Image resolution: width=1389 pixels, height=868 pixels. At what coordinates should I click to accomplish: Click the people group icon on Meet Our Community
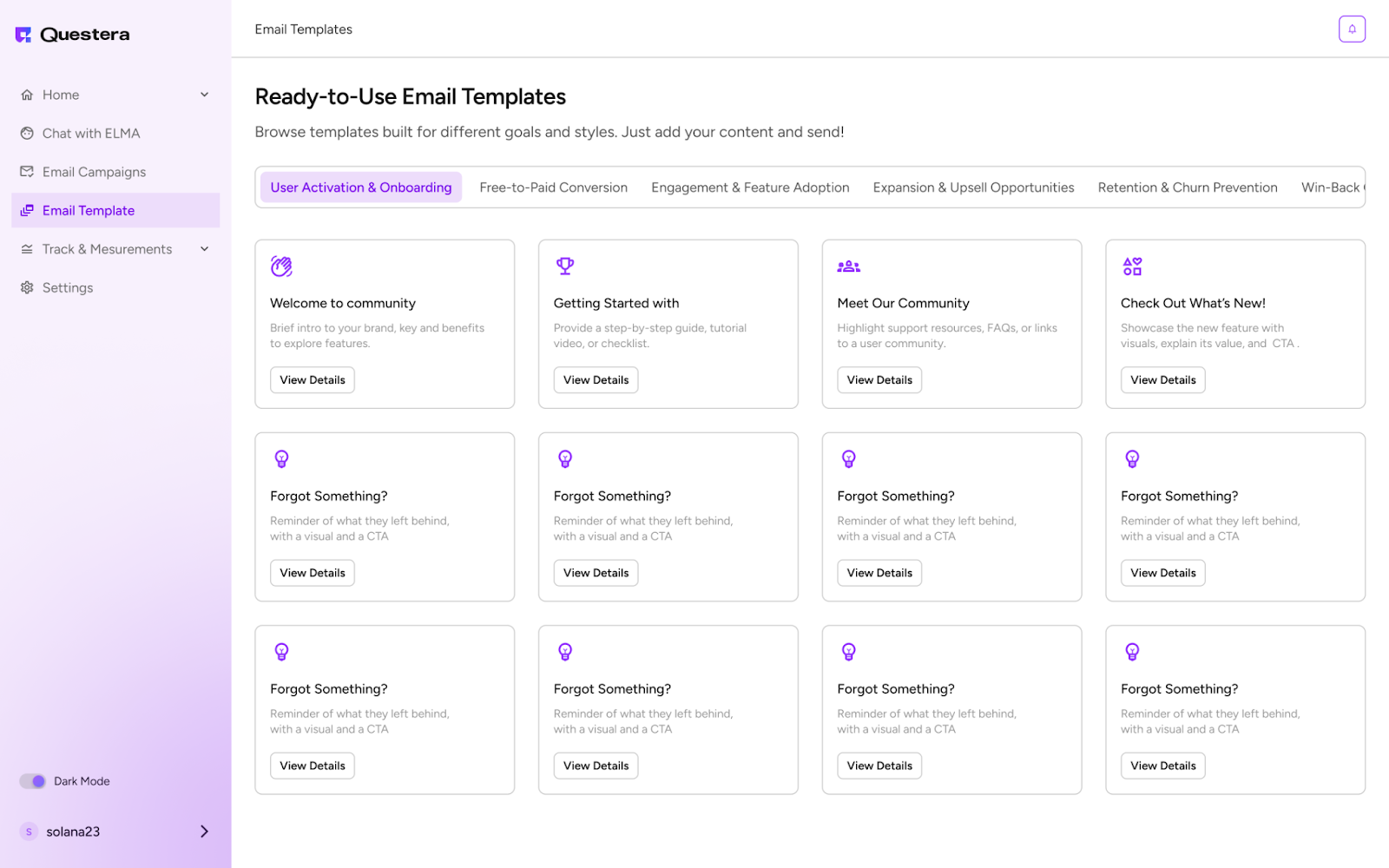(x=848, y=266)
